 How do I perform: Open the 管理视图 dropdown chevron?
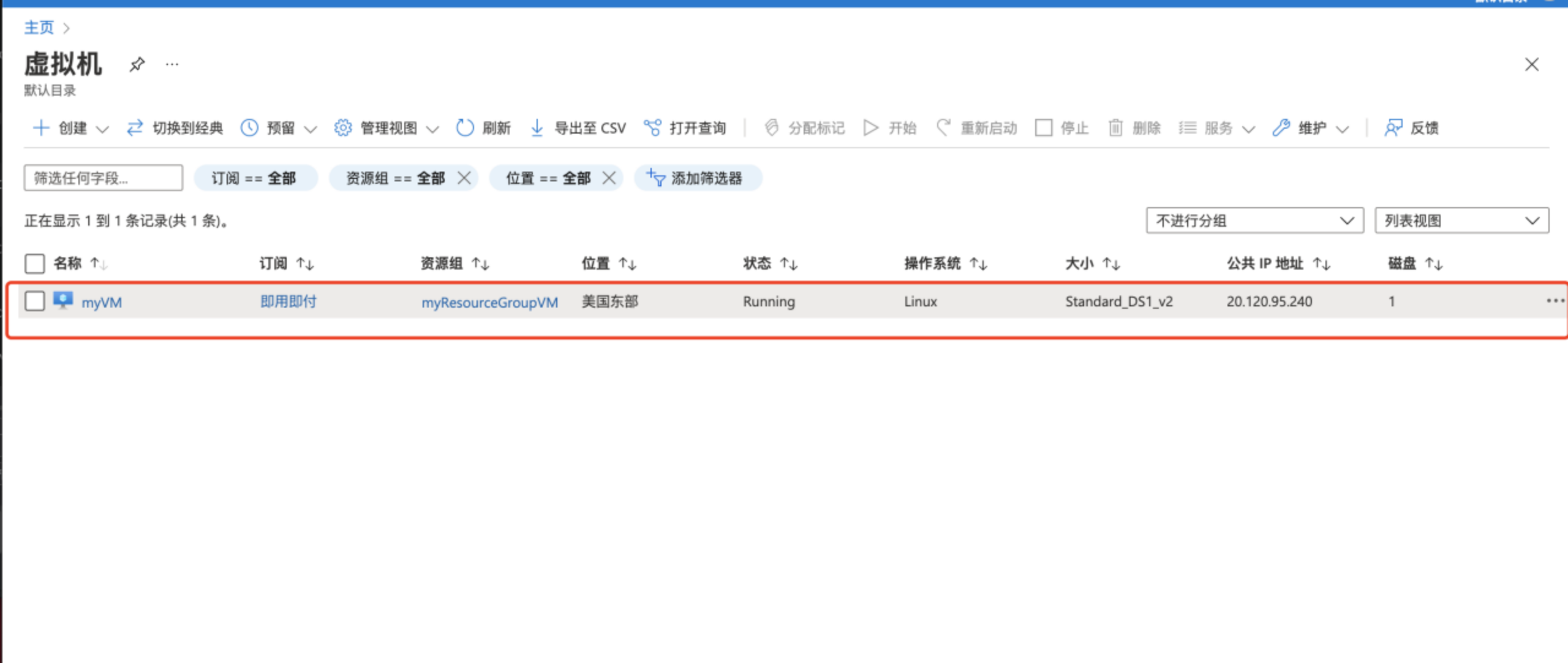[432, 129]
